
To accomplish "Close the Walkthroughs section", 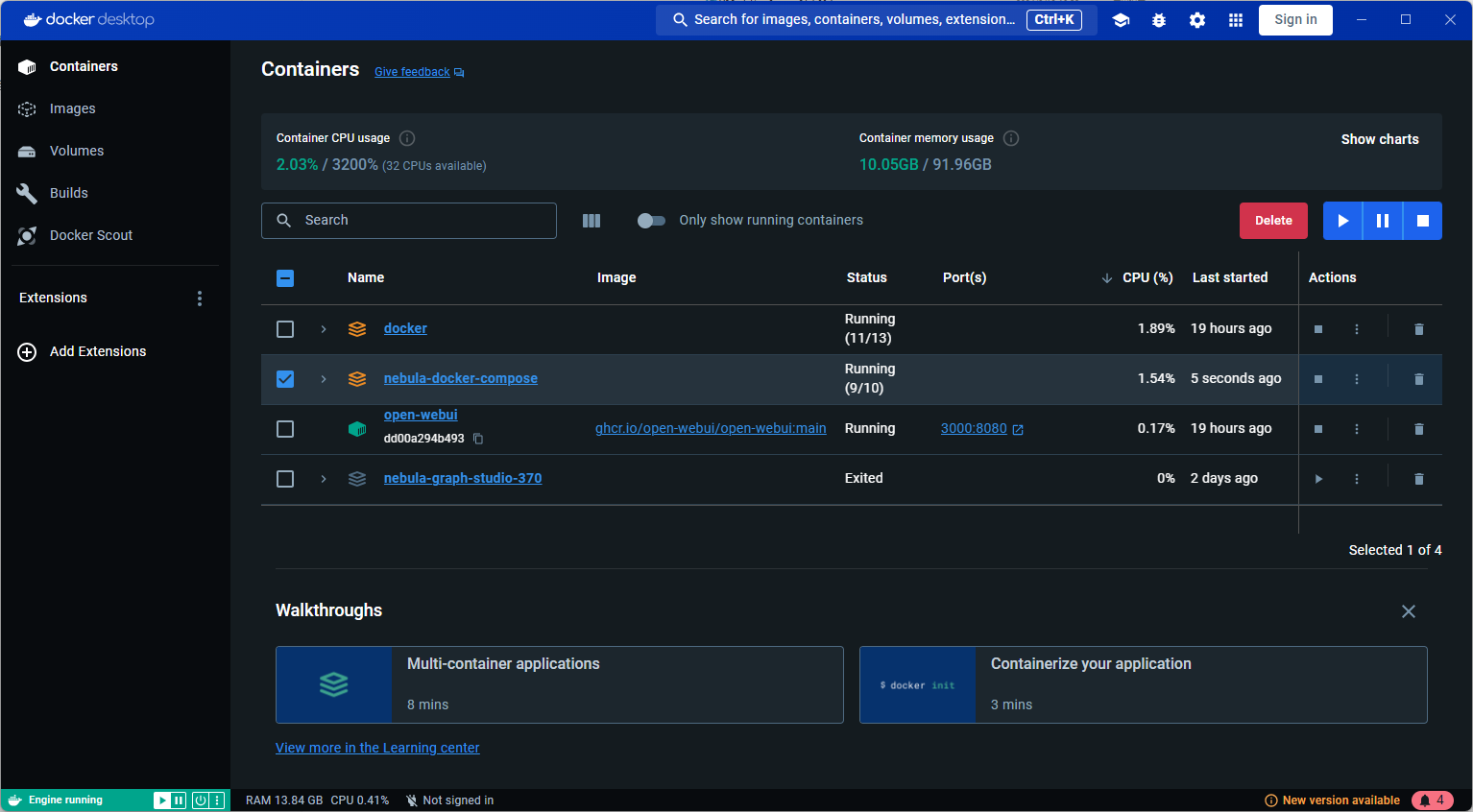I will click(x=1409, y=611).
